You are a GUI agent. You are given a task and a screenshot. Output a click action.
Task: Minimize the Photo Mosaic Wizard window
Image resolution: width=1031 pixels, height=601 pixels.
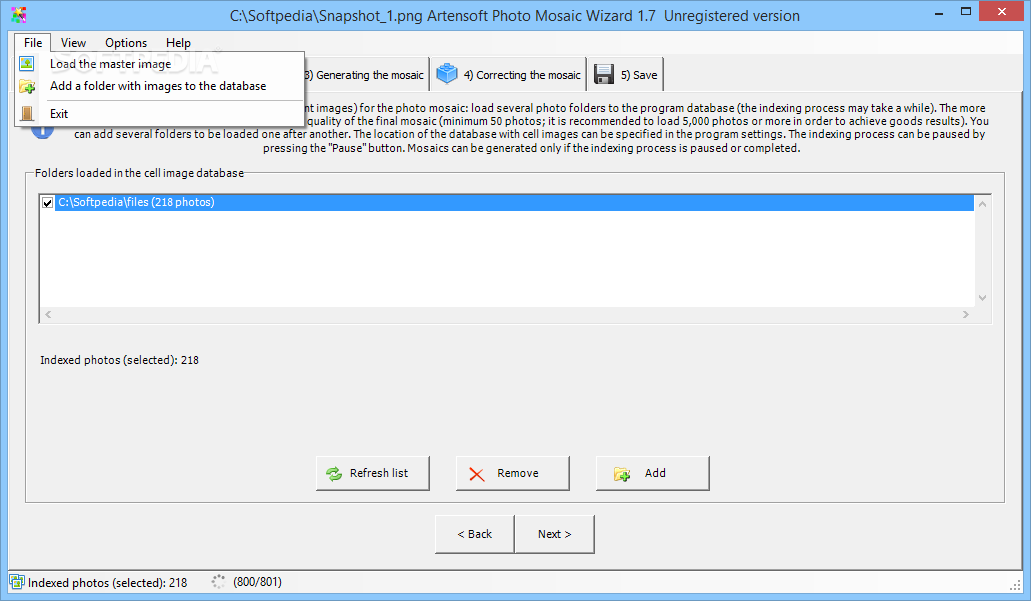(939, 12)
